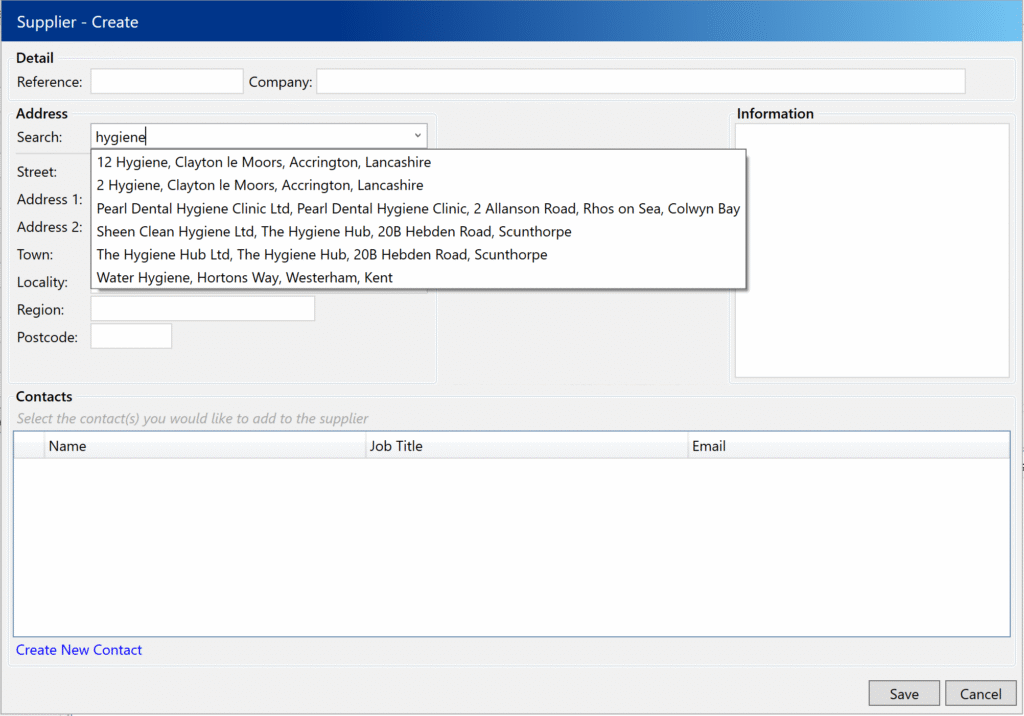
Task: Click the Region text field
Action: tap(202, 309)
